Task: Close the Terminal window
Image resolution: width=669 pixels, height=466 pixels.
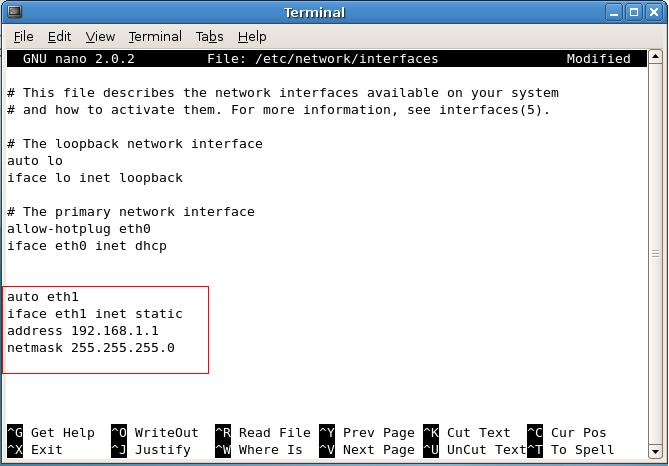Action: pyautogui.click(x=654, y=12)
